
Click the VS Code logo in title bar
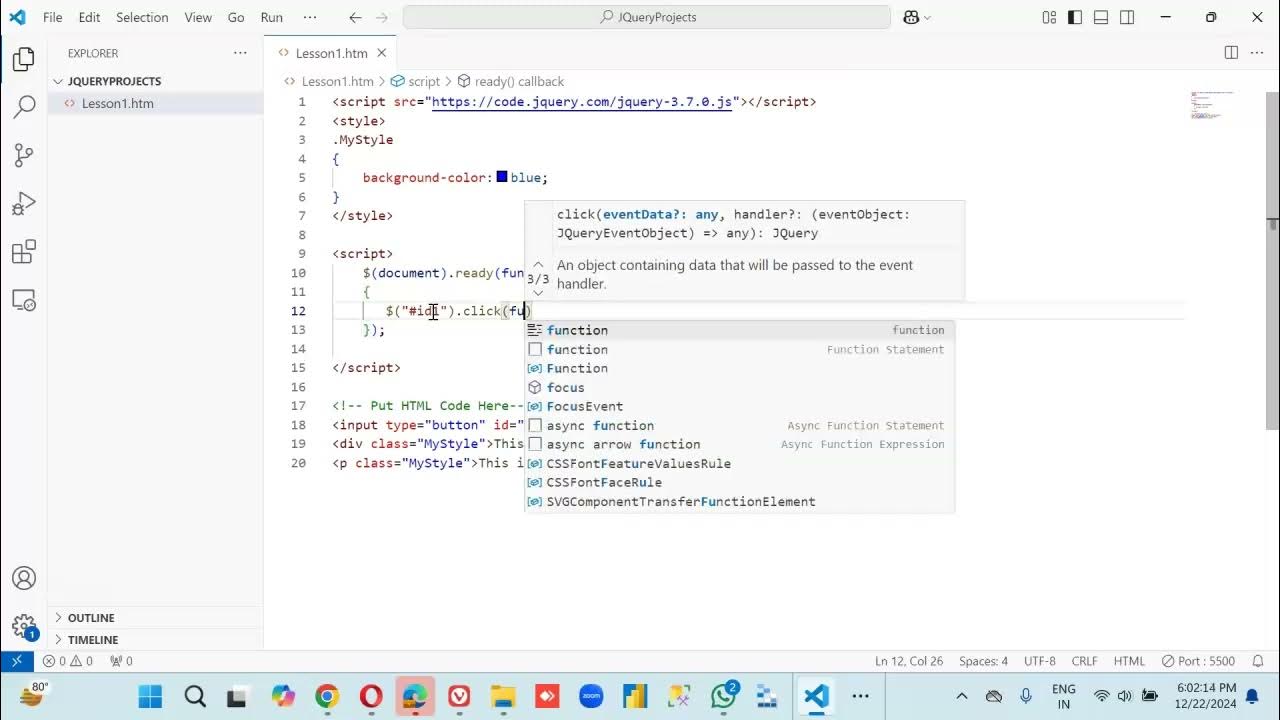click(17, 17)
